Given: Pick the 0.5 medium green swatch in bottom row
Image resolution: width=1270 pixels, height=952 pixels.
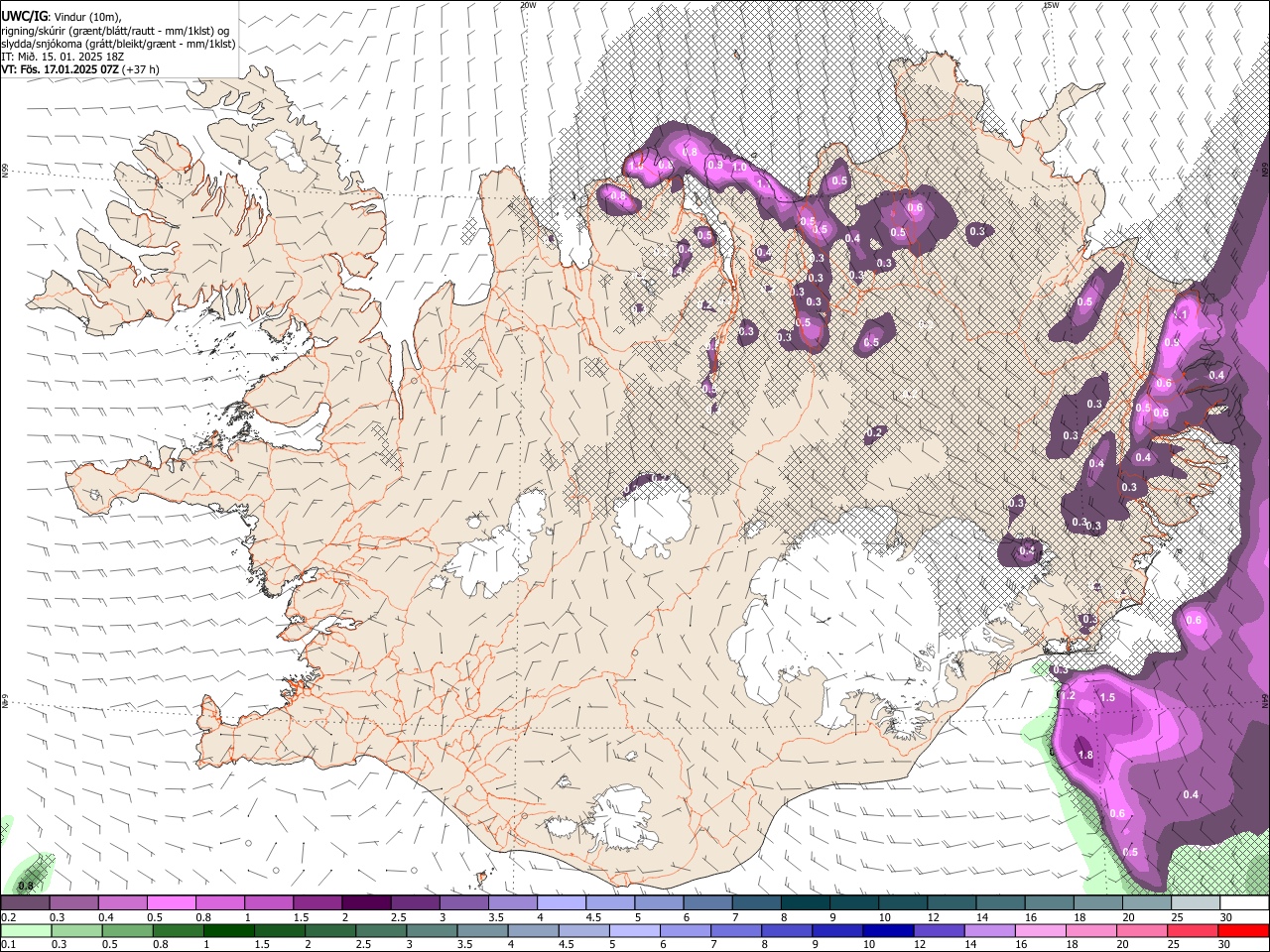Looking at the screenshot, I should tap(128, 931).
